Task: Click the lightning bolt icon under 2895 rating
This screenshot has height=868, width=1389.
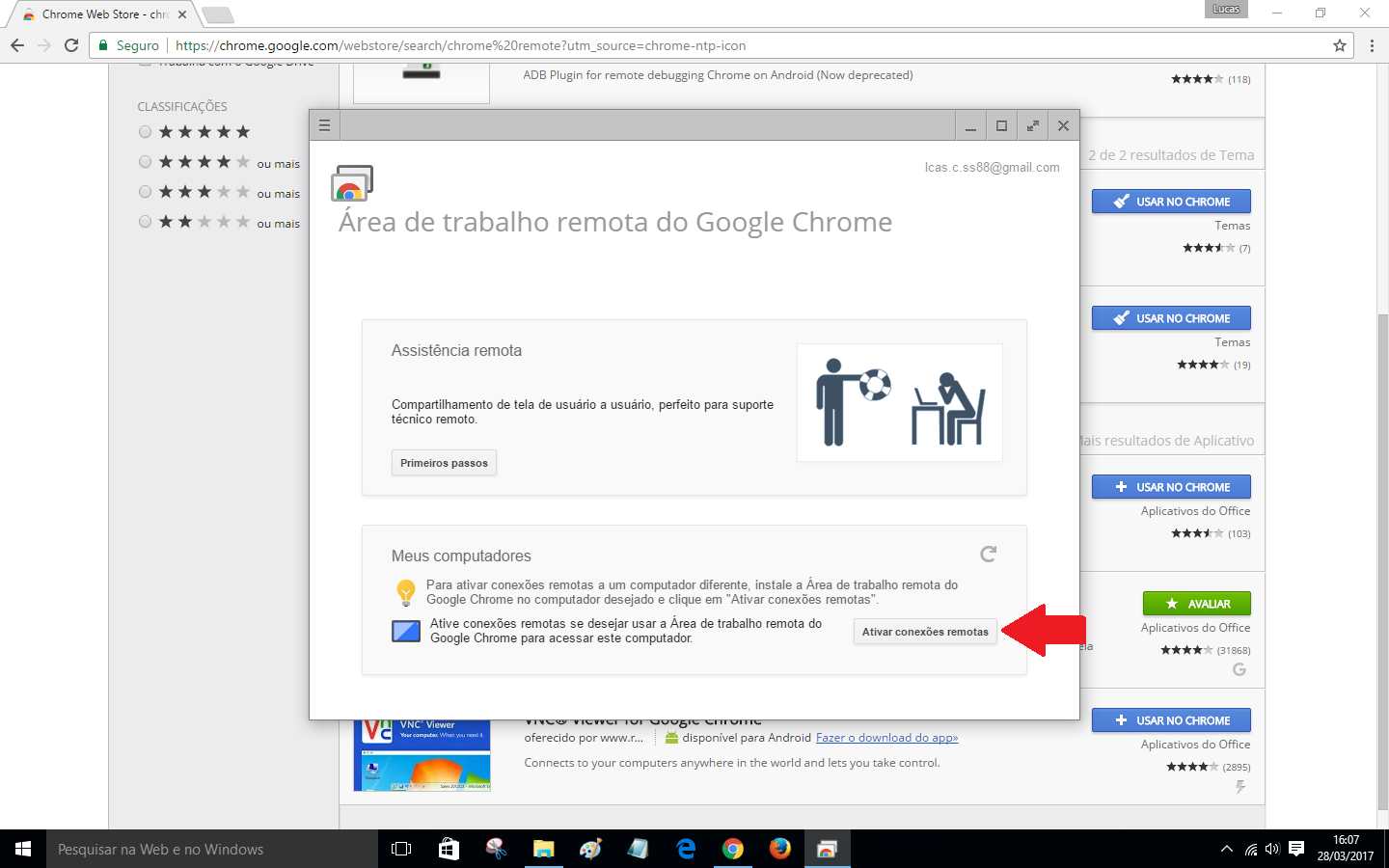Action: pos(1240,787)
